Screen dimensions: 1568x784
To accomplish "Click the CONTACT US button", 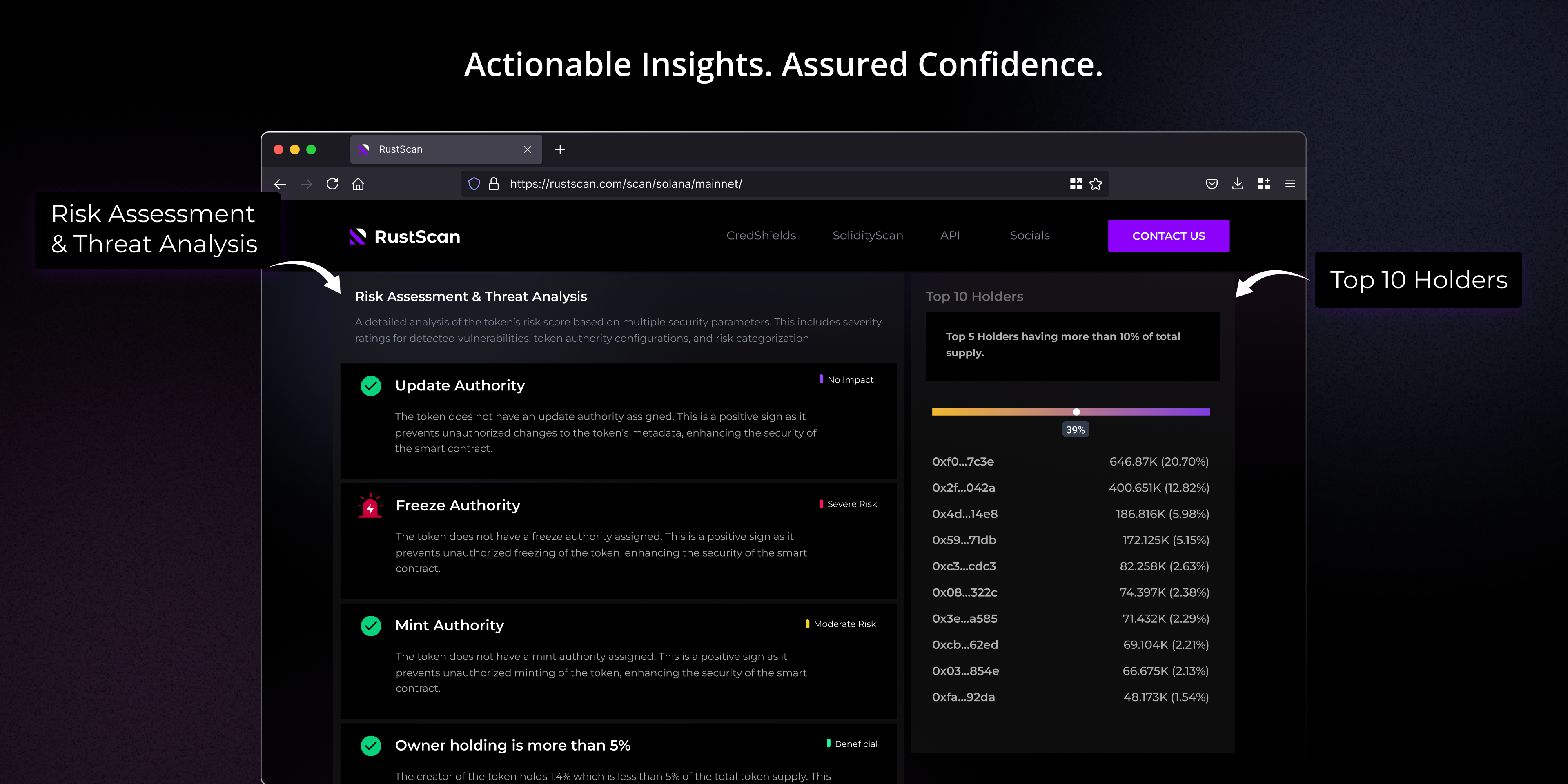I will pyautogui.click(x=1169, y=236).
